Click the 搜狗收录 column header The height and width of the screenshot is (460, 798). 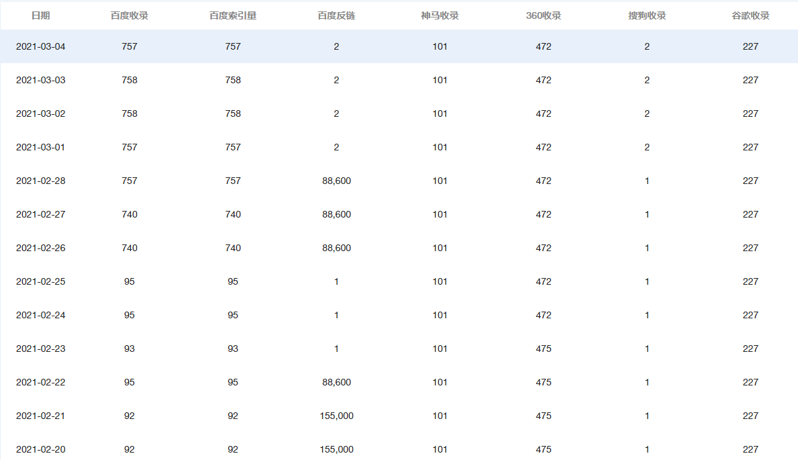(x=647, y=17)
